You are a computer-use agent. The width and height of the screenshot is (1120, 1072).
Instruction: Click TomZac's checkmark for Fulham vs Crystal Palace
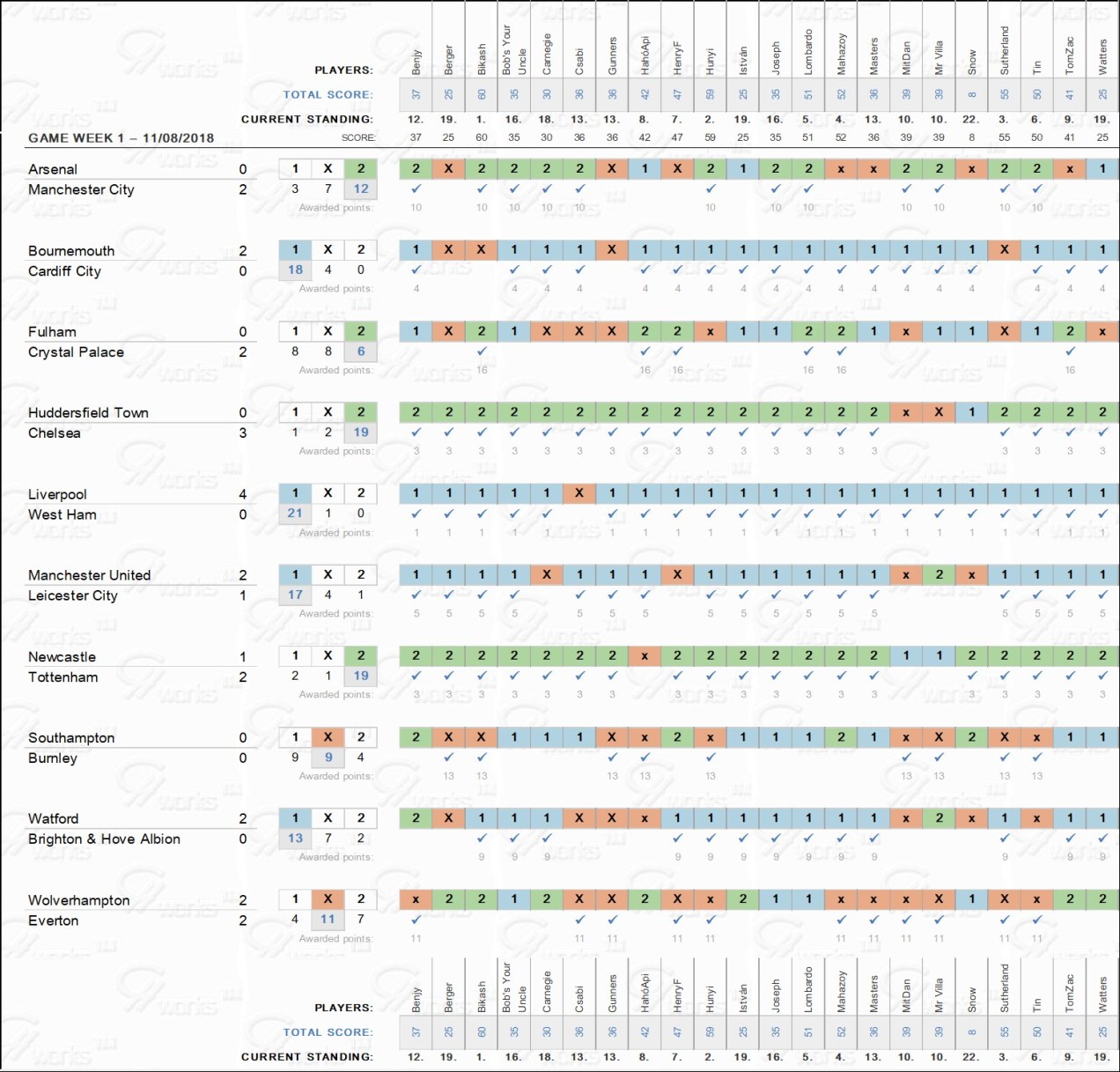click(x=1070, y=351)
